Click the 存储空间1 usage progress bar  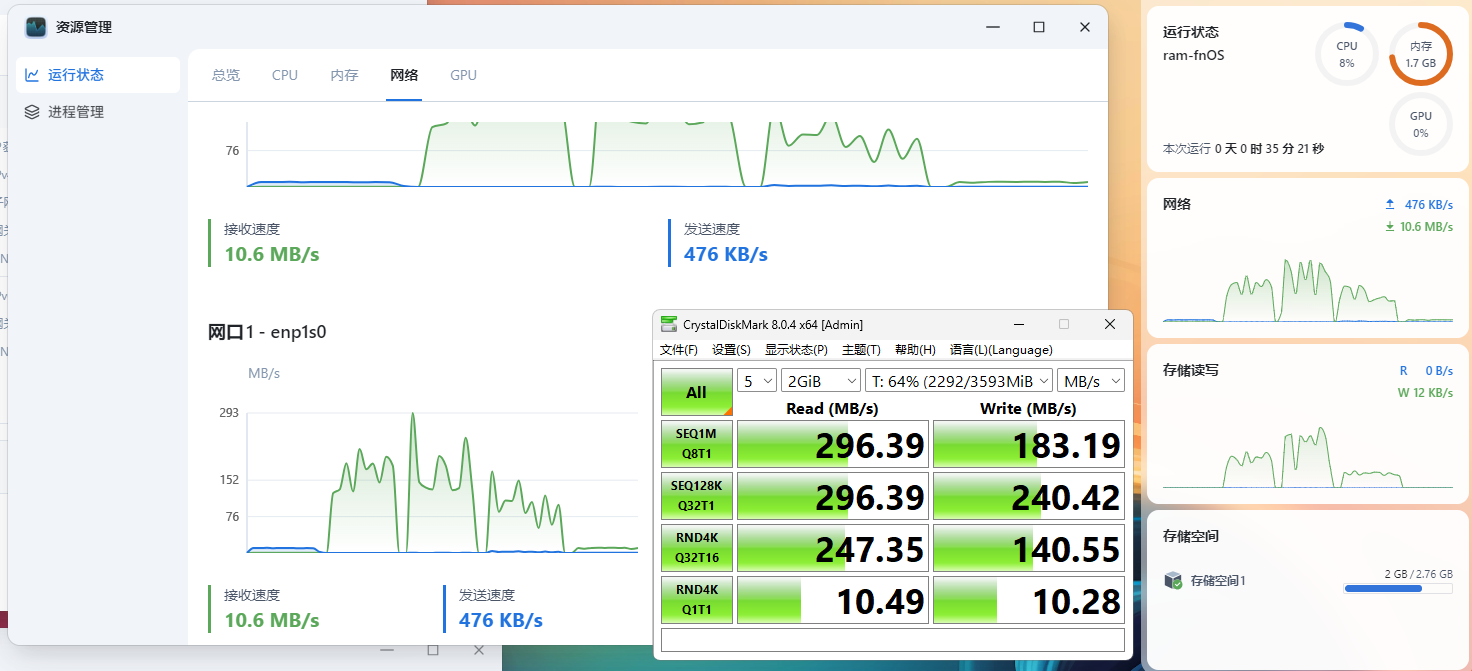pos(1398,589)
